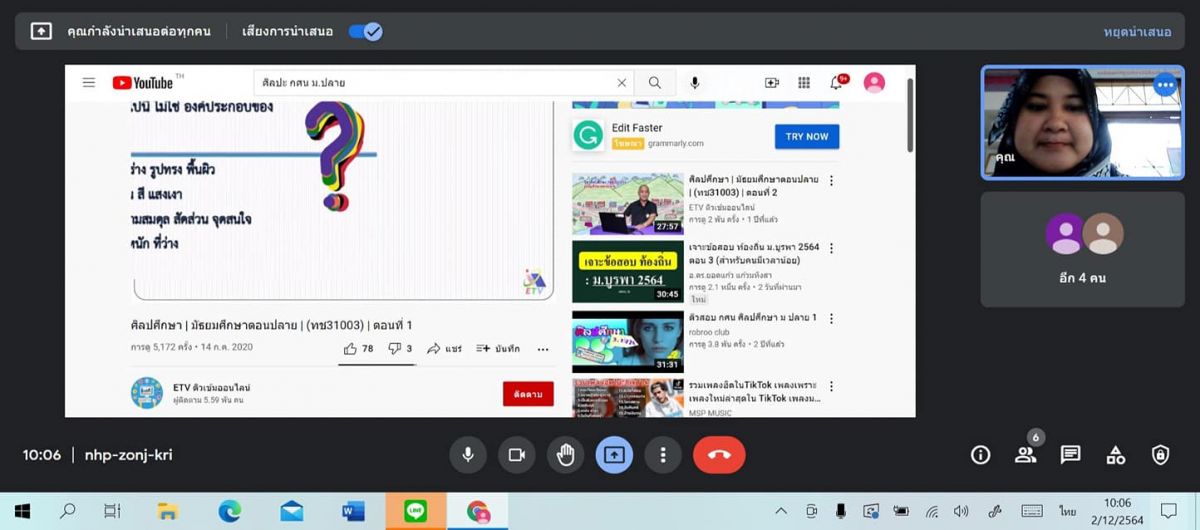Raise hand in the meeting
The height and width of the screenshot is (530, 1200).
(565, 455)
